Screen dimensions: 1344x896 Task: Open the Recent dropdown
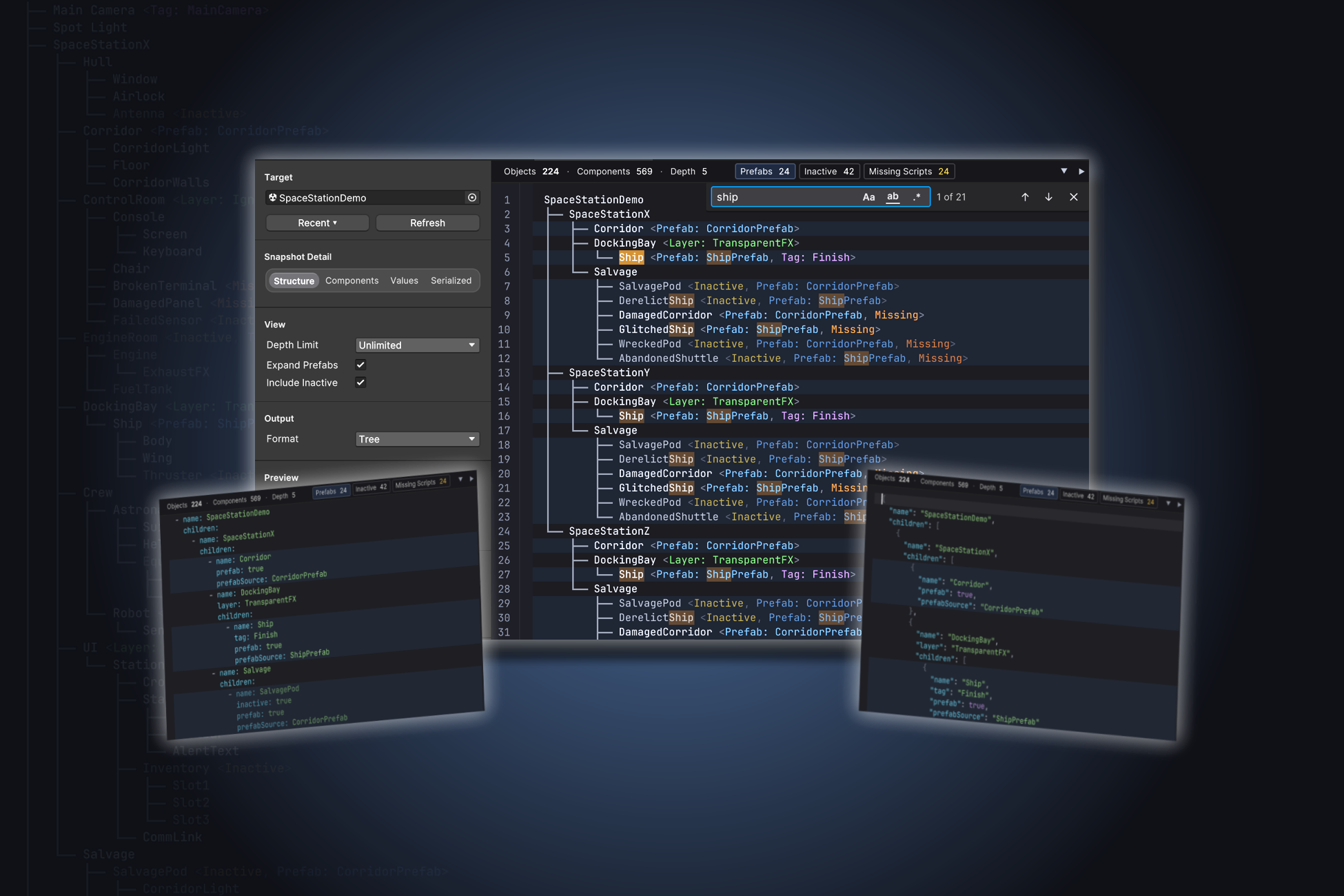click(x=317, y=223)
